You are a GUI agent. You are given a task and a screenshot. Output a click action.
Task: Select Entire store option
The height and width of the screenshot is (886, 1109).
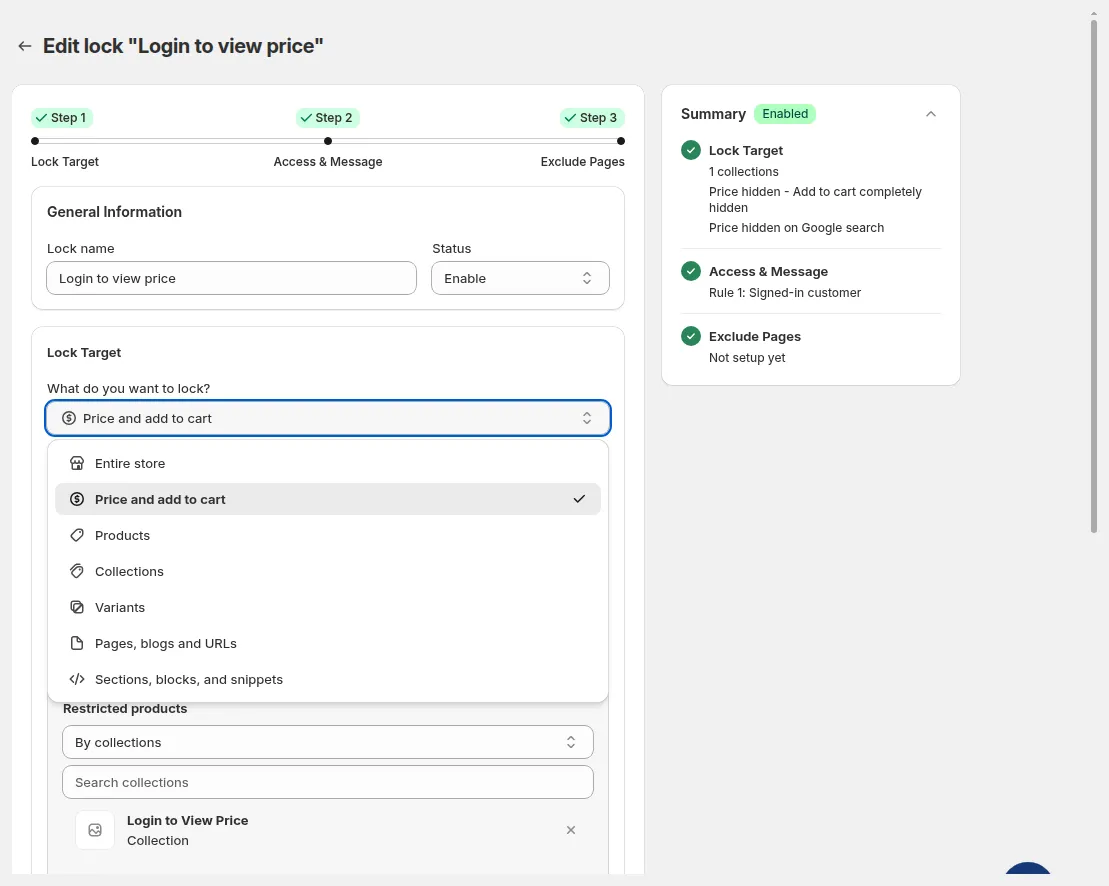click(328, 463)
